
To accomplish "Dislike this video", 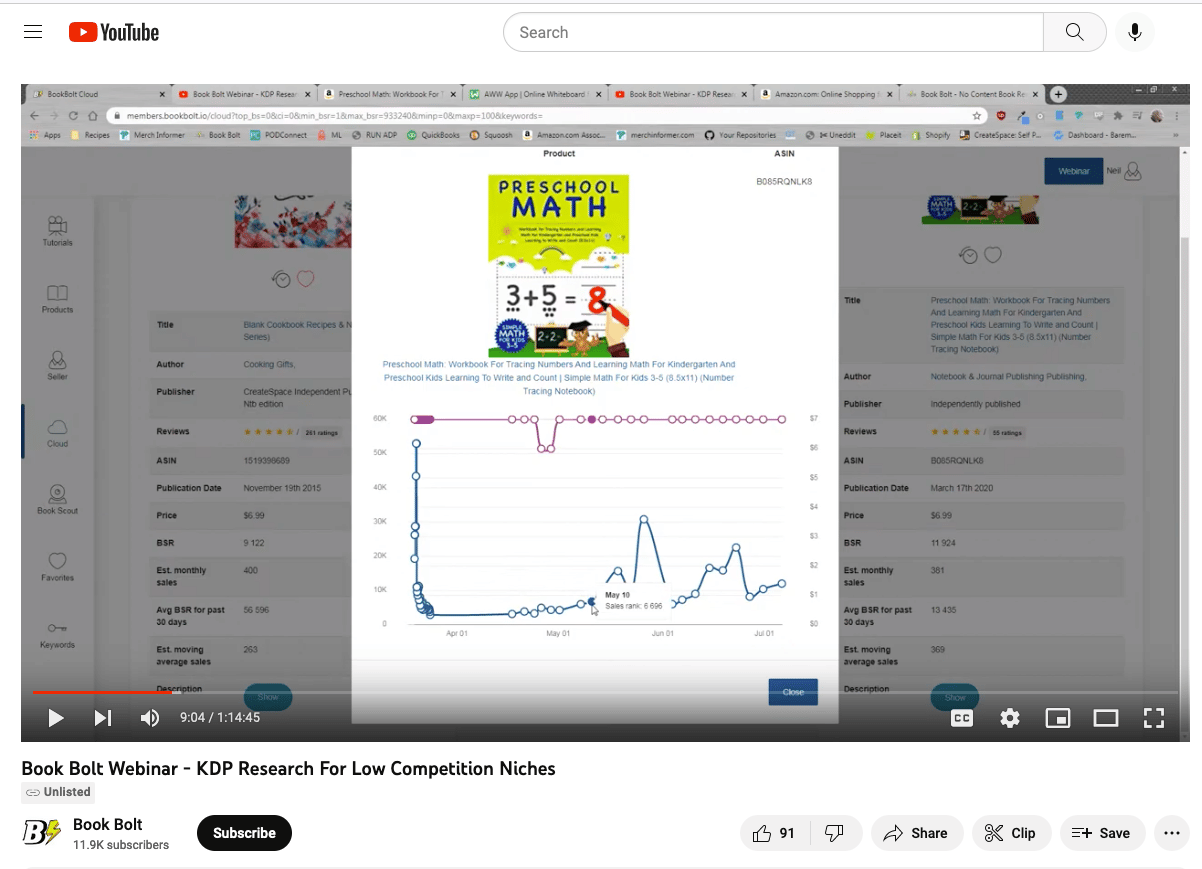I will pos(834,833).
